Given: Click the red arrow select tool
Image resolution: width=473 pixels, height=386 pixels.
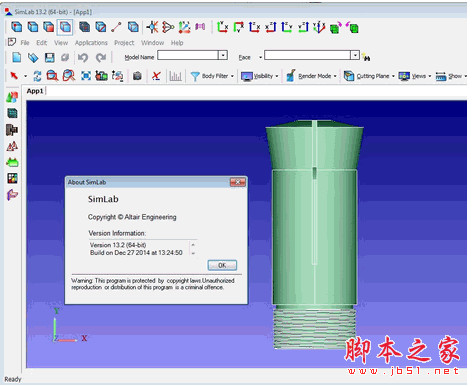Looking at the screenshot, I should pos(14,76).
